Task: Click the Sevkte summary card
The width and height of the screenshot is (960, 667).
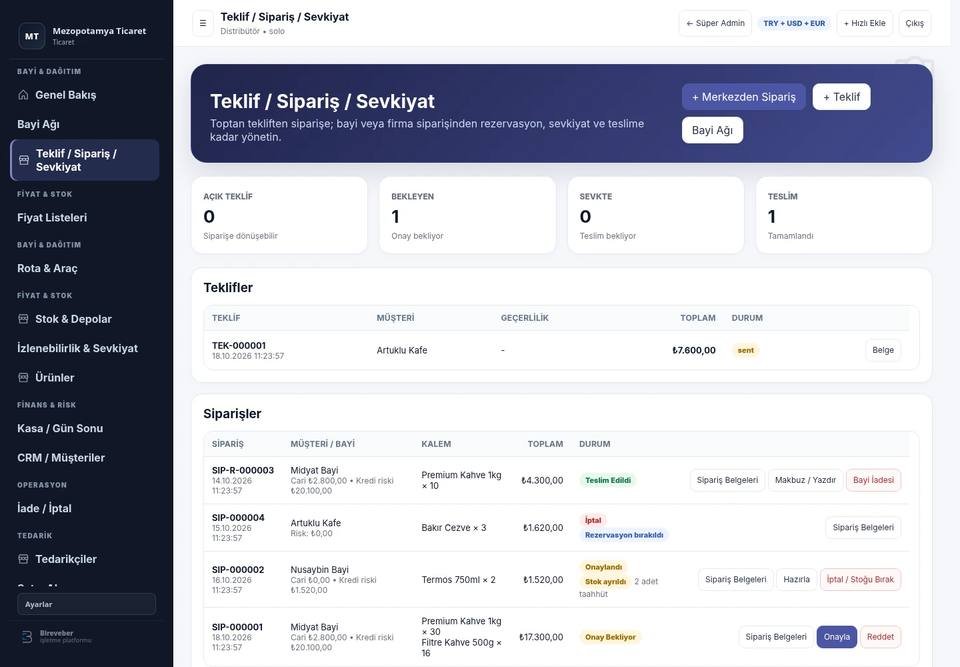Action: click(x=656, y=215)
